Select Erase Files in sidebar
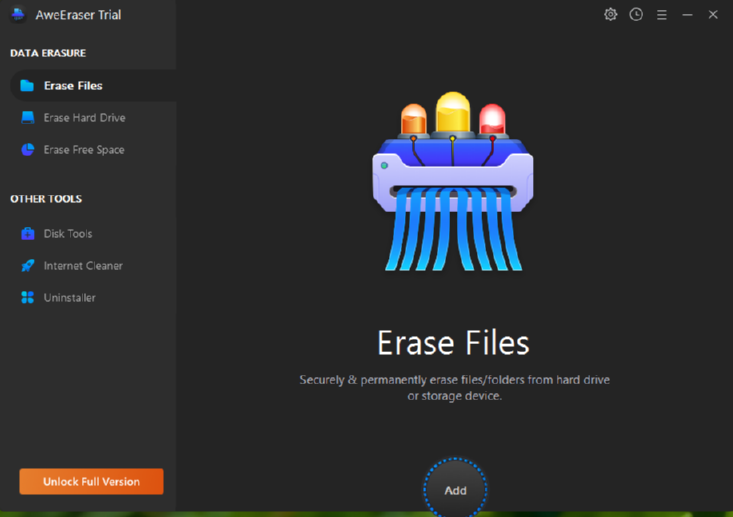The image size is (733, 517). click(93, 86)
